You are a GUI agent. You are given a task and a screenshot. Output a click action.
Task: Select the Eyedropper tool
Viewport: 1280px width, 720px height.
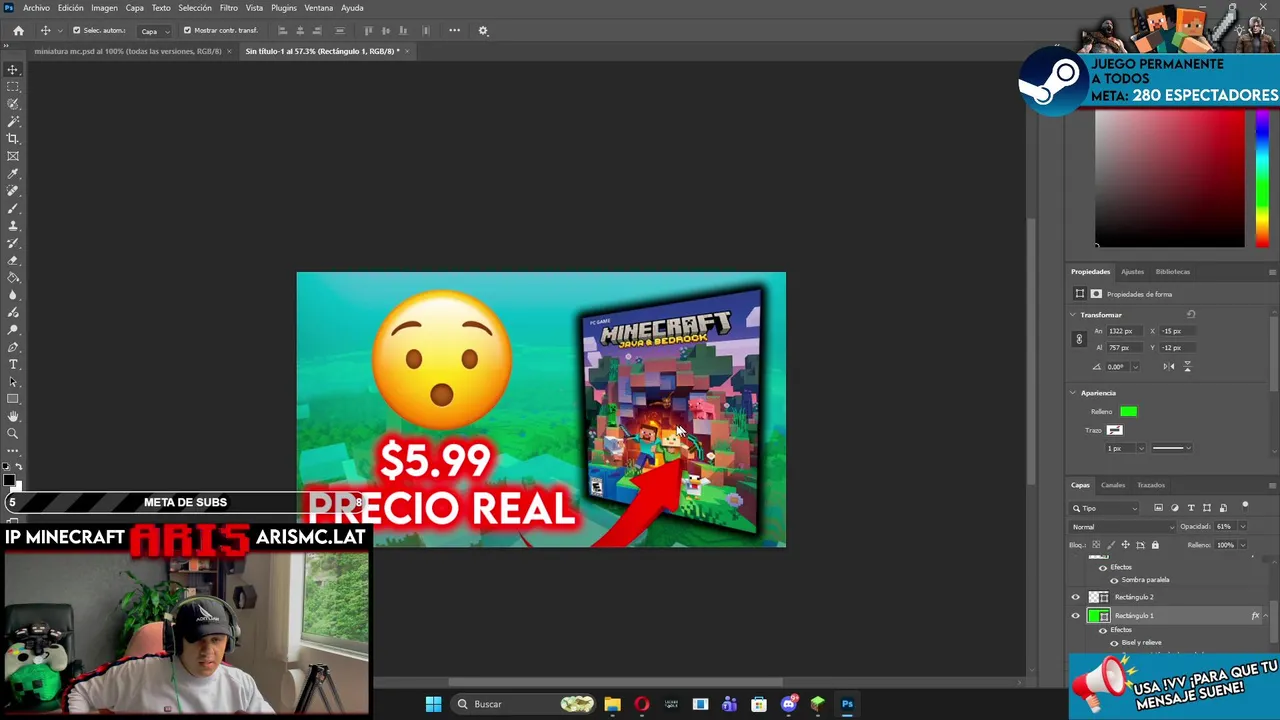(x=13, y=174)
